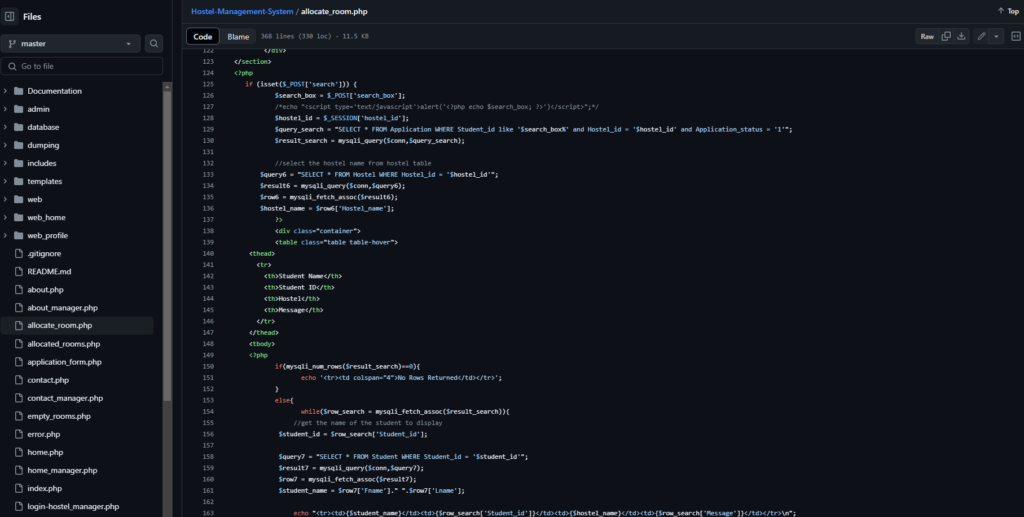This screenshot has width=1024, height=517.
Task: Edit this file pencil icon
Action: [981, 37]
